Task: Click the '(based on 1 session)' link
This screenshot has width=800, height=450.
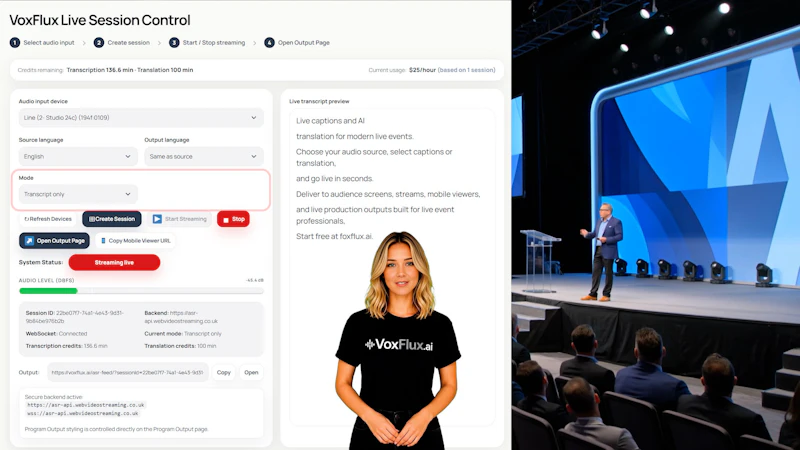Action: coord(466,70)
